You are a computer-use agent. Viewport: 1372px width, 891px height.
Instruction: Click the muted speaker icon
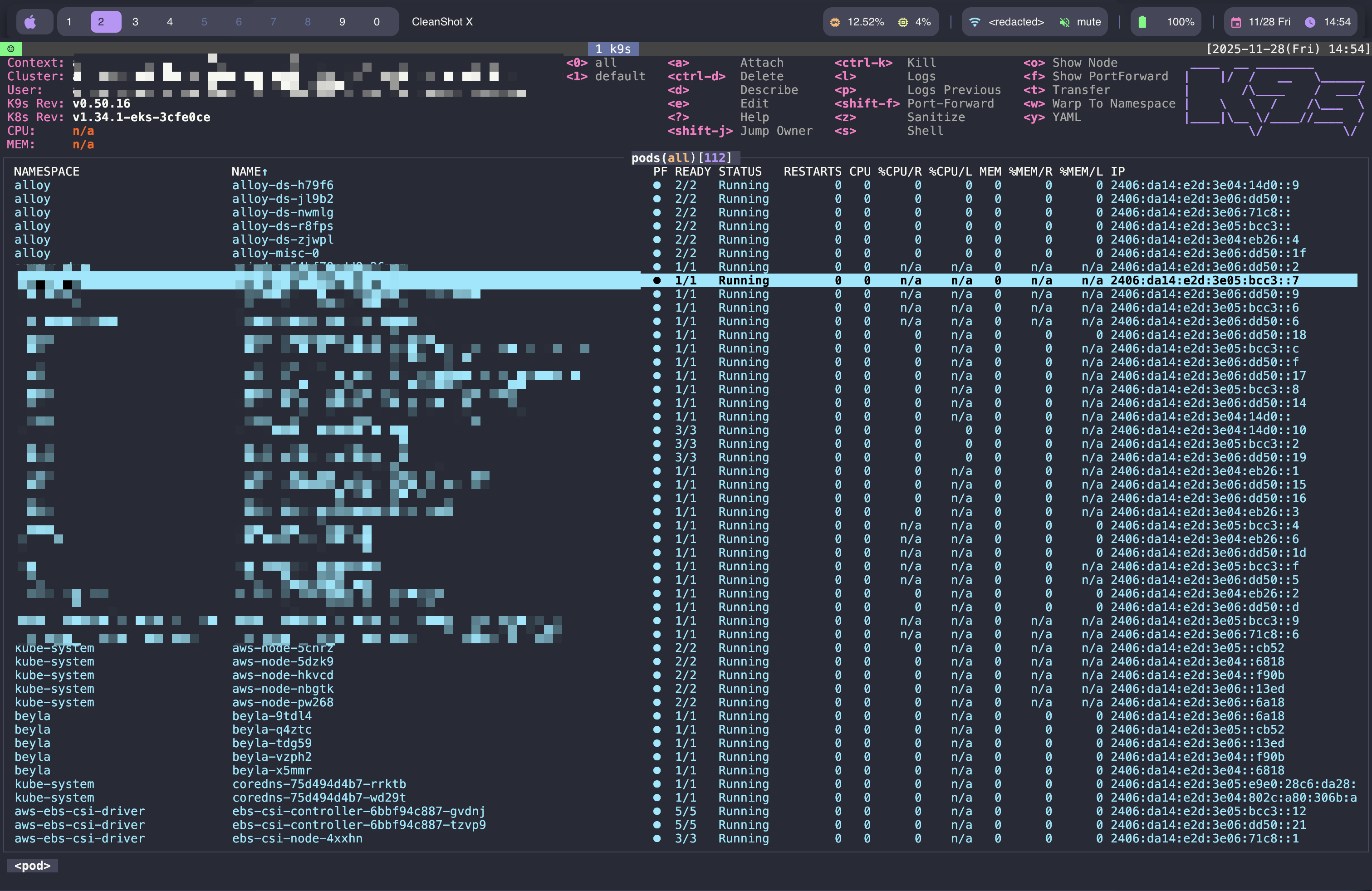pyautogui.click(x=1064, y=22)
